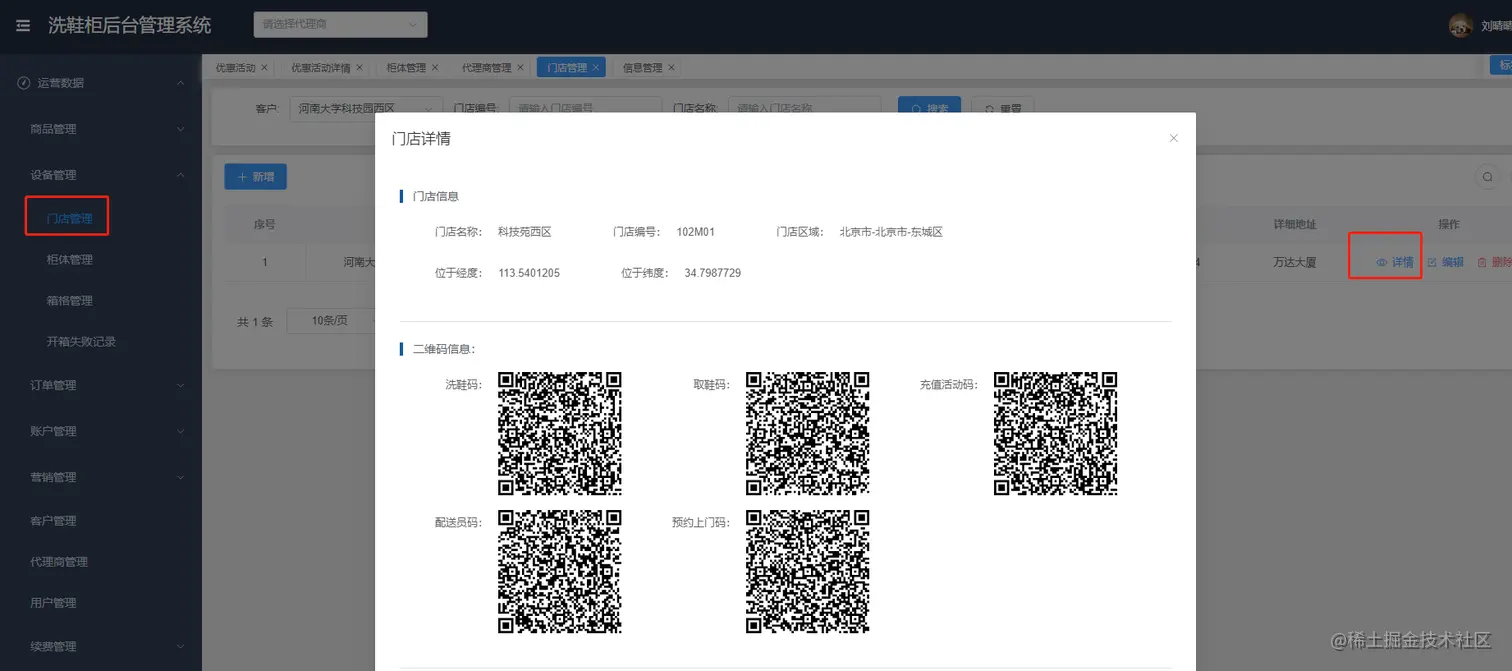Click the round search icon above the table
This screenshot has width=1512, height=671.
tap(1488, 177)
